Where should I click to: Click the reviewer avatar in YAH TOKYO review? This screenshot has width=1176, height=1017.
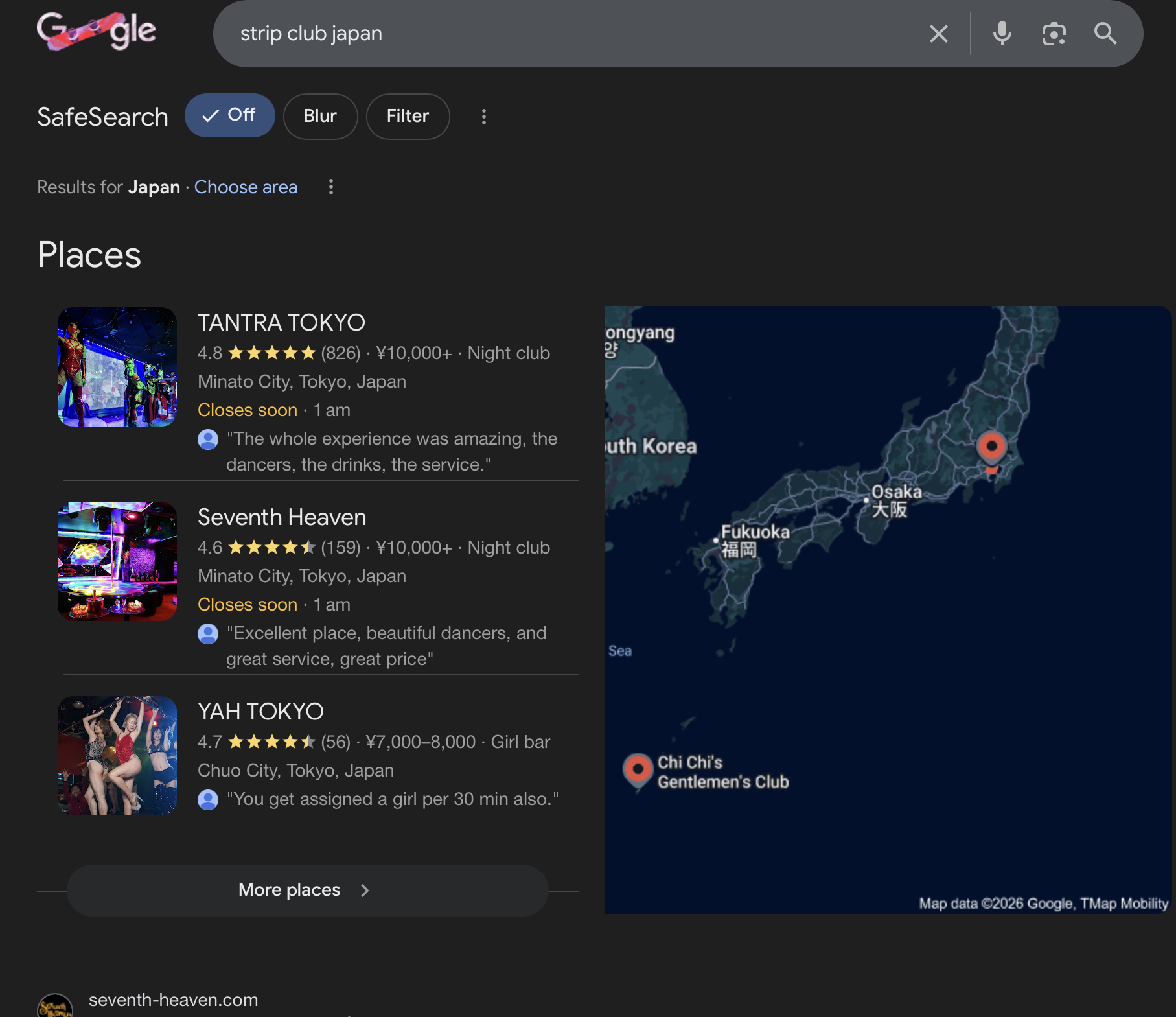pos(208,800)
